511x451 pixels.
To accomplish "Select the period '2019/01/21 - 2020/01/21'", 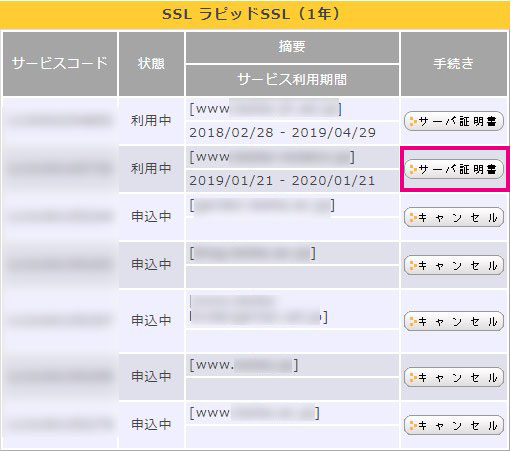I will [x=282, y=181].
